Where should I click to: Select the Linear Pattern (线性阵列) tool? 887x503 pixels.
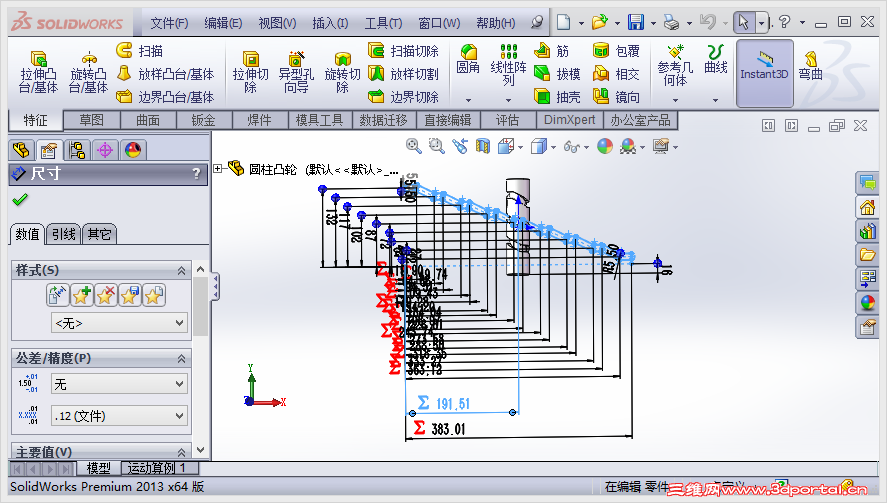[508, 65]
